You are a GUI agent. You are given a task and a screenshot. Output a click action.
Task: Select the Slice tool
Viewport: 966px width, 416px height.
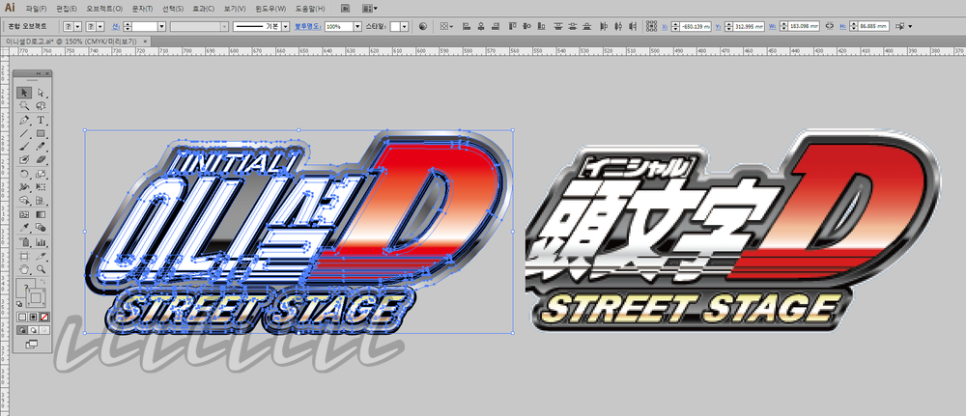click(x=41, y=255)
